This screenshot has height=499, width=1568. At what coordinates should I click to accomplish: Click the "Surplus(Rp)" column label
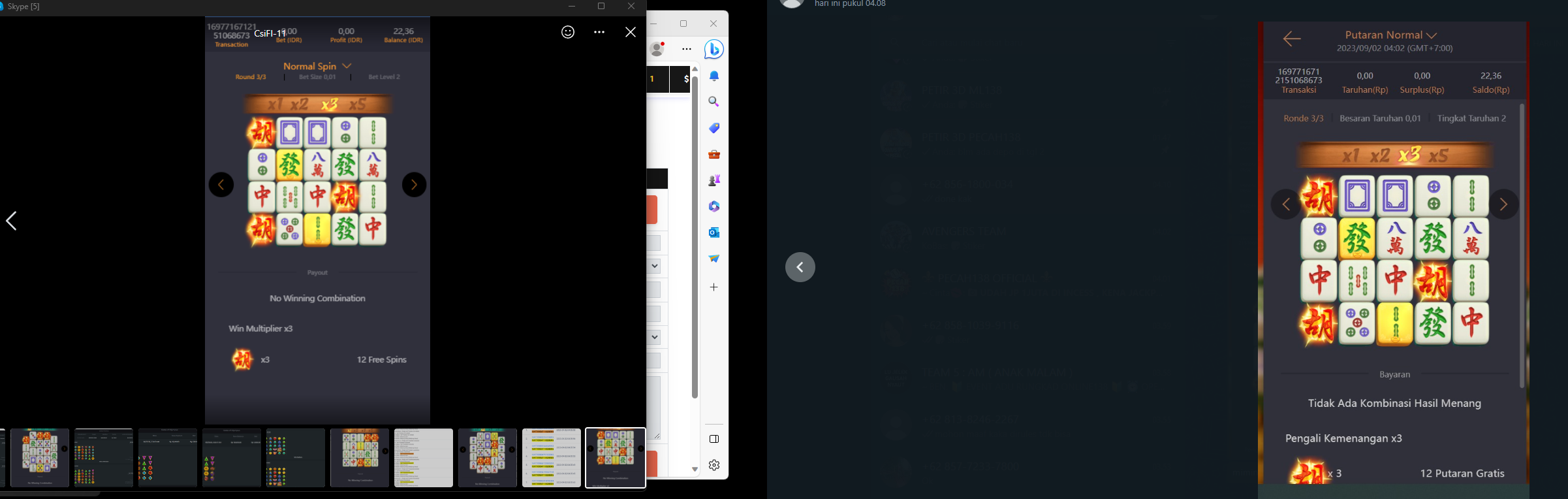[1422, 90]
